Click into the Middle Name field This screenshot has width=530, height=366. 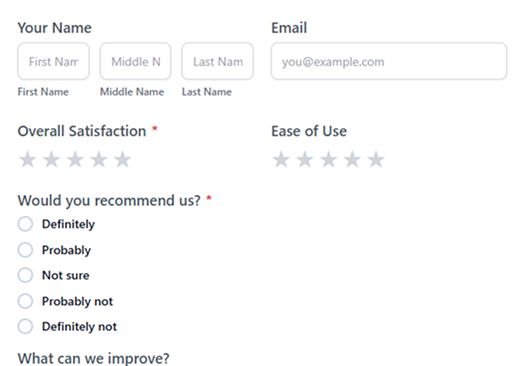click(136, 61)
